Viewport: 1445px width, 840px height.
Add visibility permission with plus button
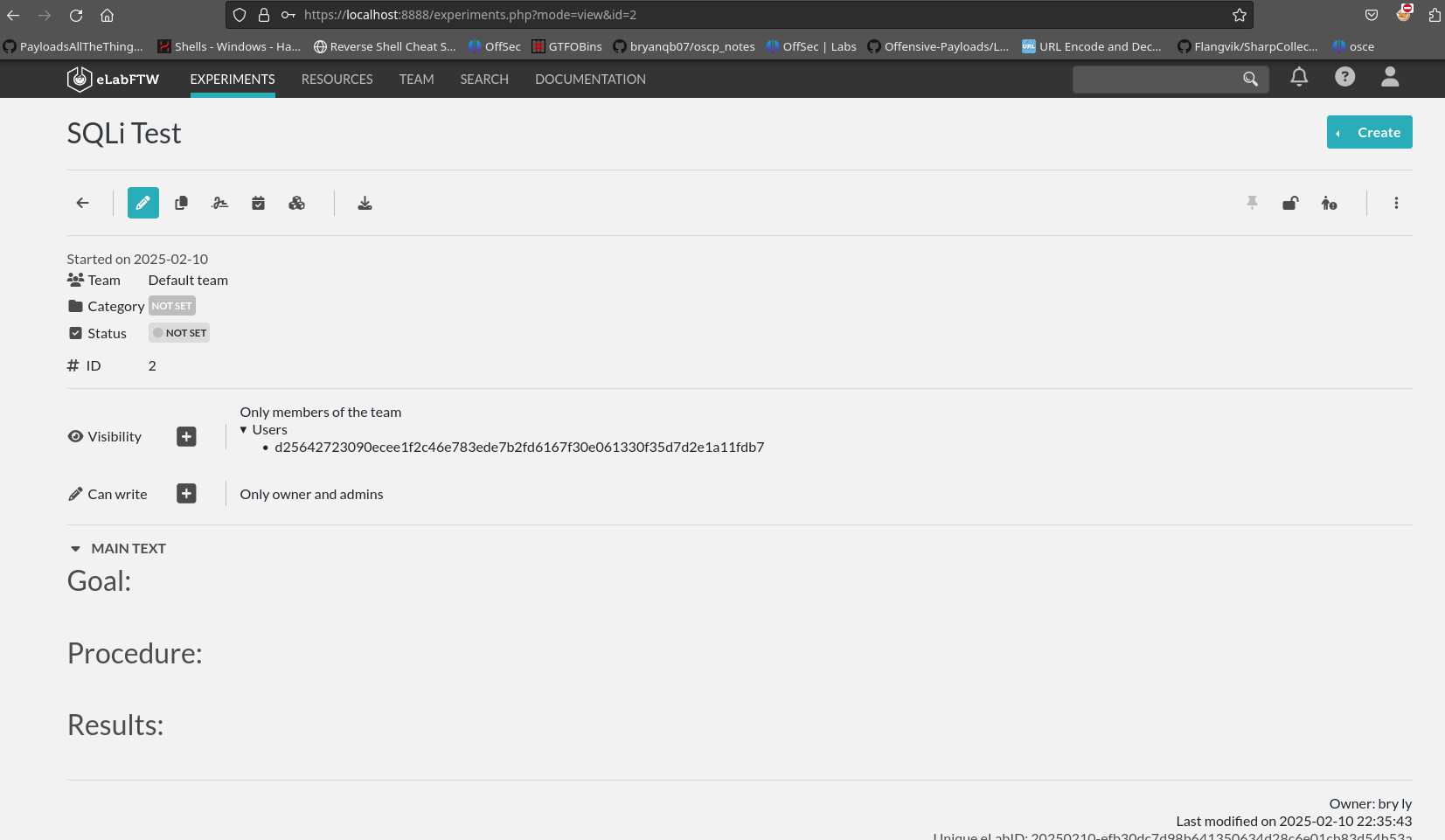click(186, 436)
